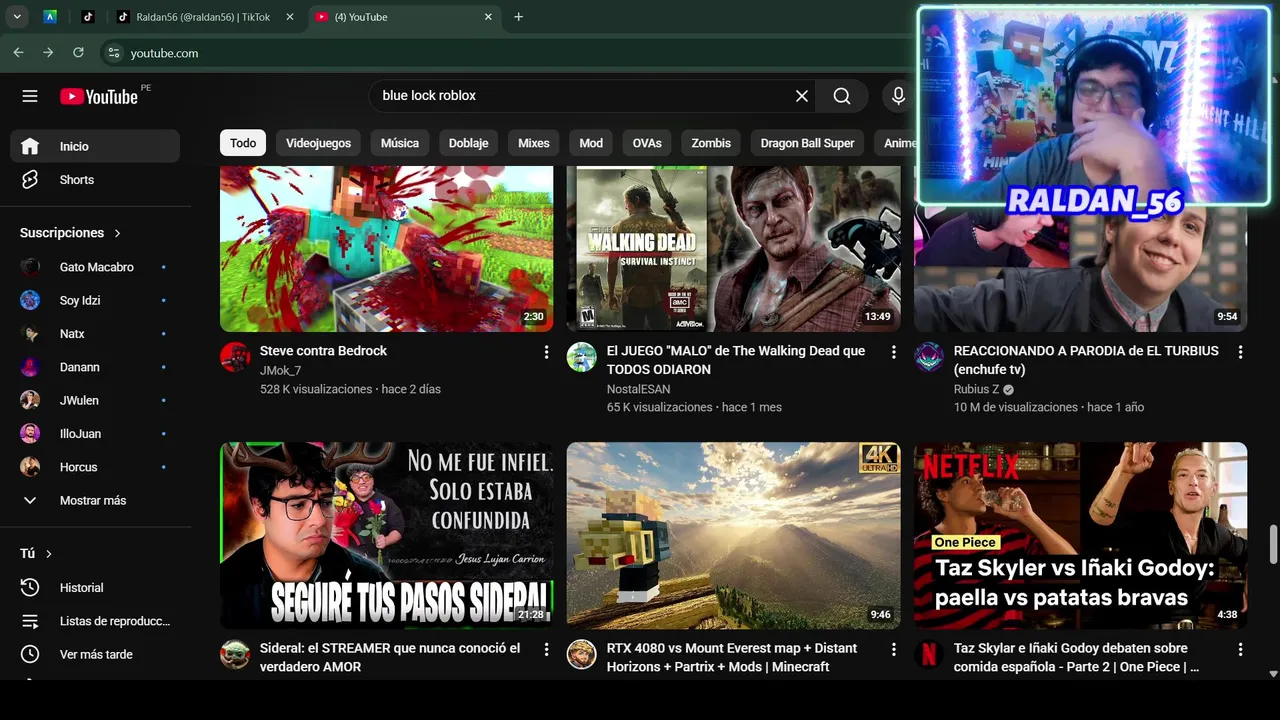Click Netflix channel avatar
Viewport: 1280px width, 720px height.
pos(929,654)
